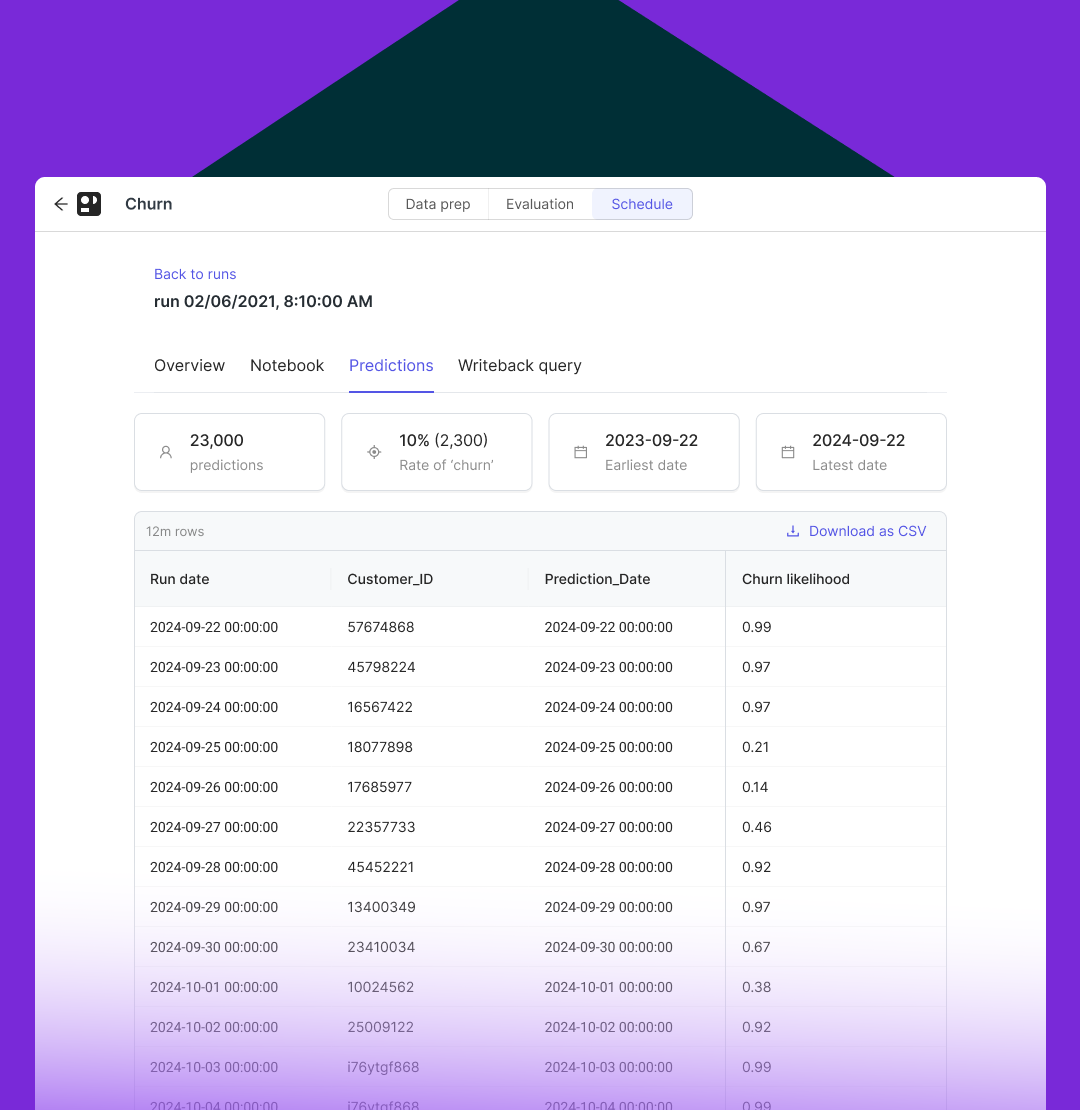The width and height of the screenshot is (1080, 1110).
Task: Click the back arrow icon
Action: point(61,204)
